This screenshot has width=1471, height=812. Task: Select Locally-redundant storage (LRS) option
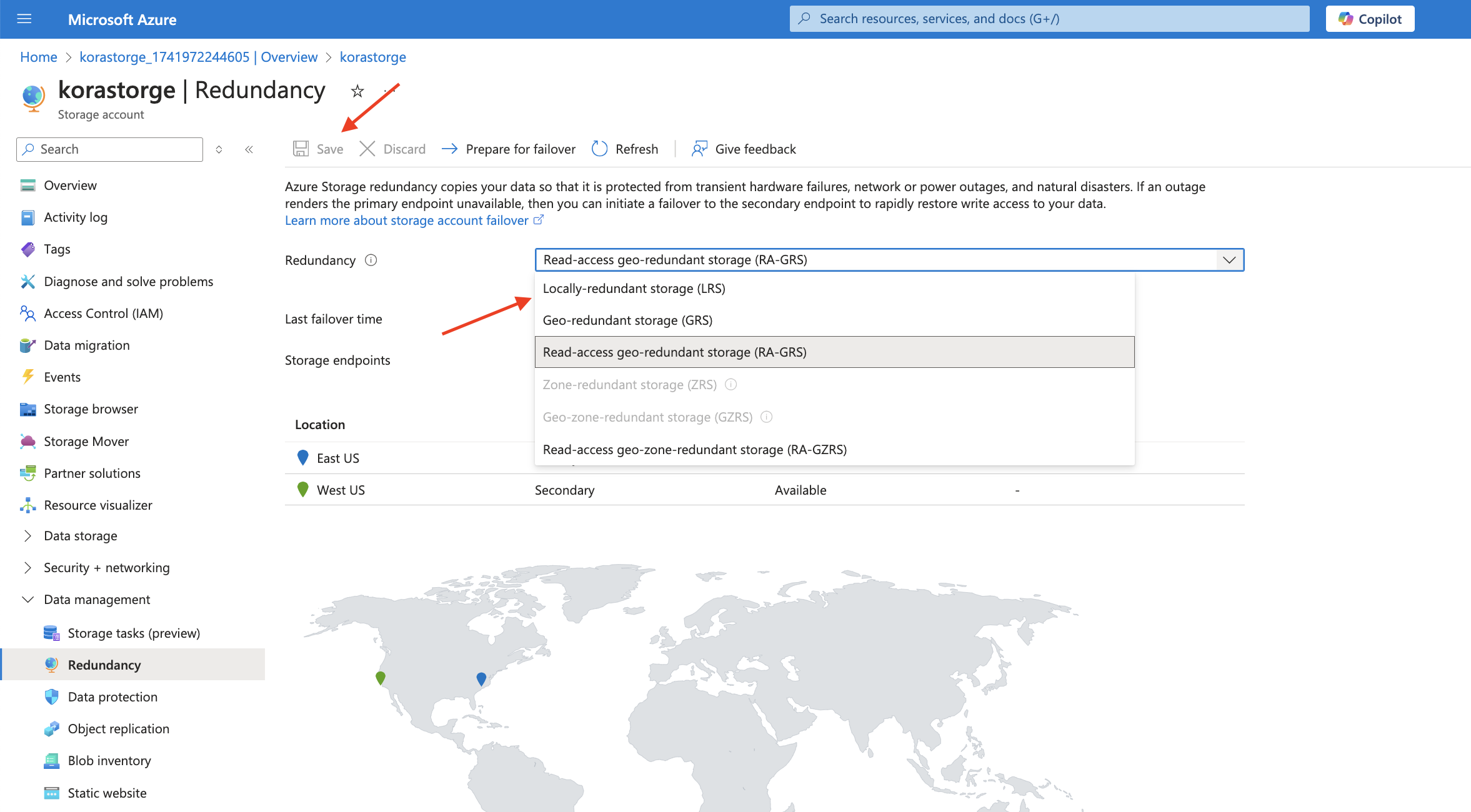tap(834, 289)
